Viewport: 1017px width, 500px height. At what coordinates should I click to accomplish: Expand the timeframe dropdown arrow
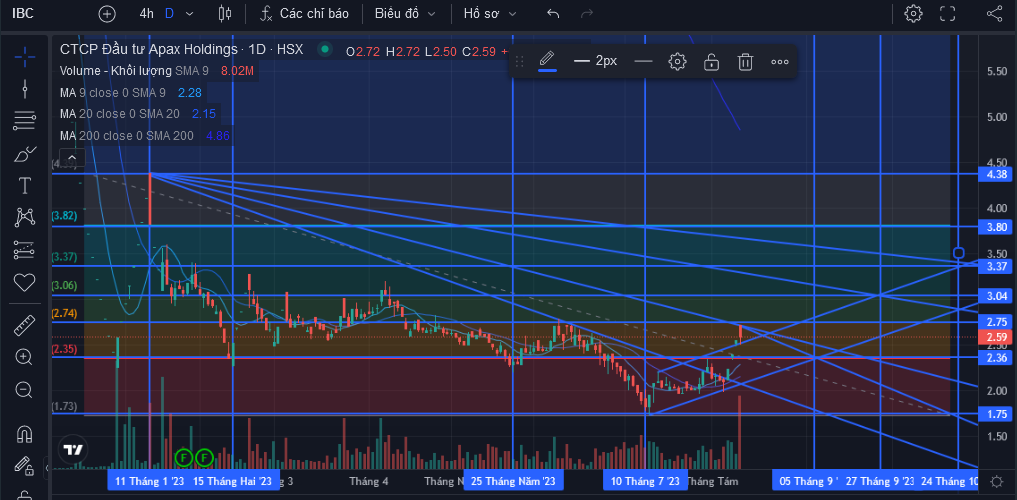click(x=189, y=14)
